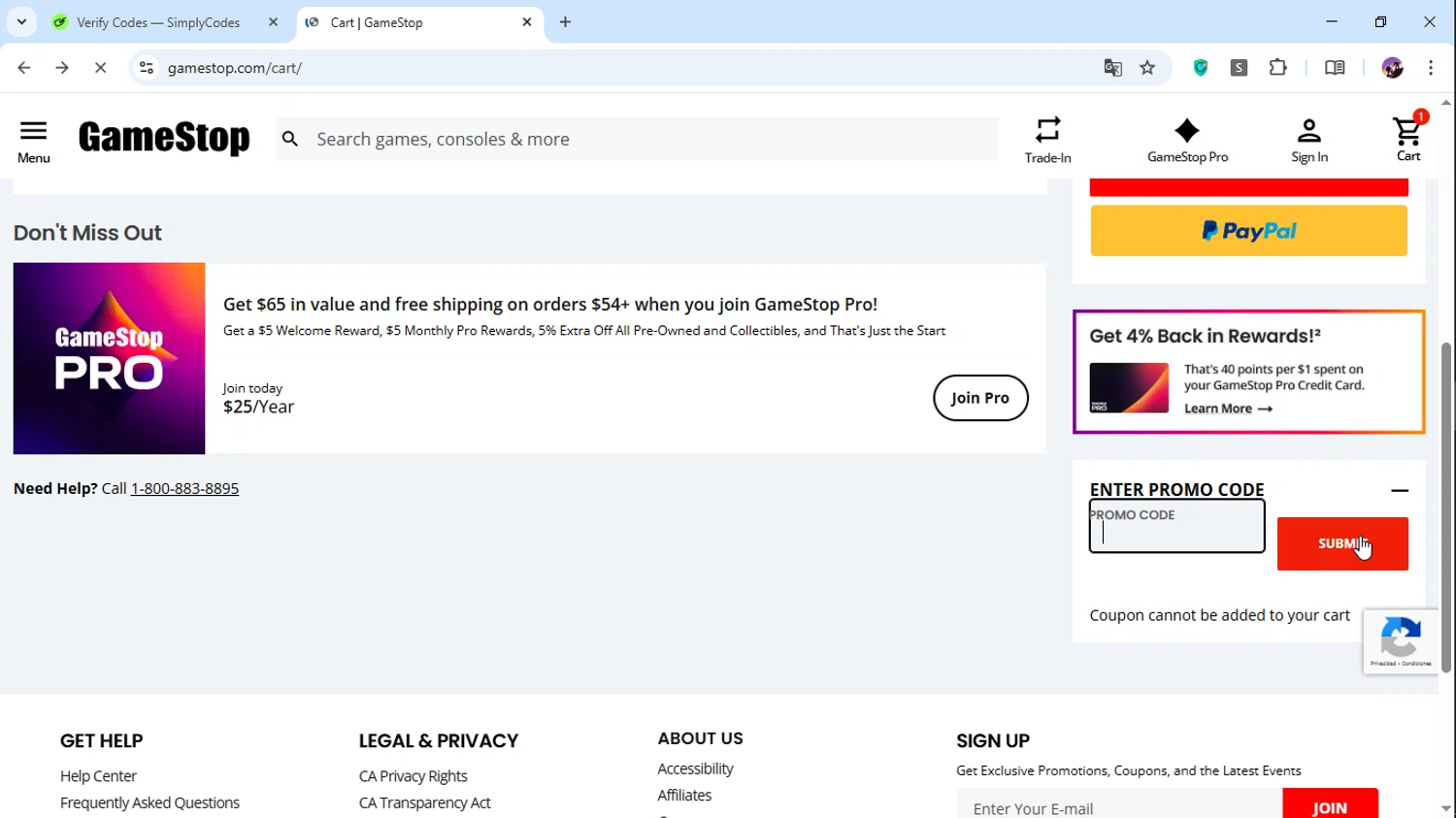The width and height of the screenshot is (1456, 818).
Task: Click the scrollbar down arrow
Action: [1446, 808]
